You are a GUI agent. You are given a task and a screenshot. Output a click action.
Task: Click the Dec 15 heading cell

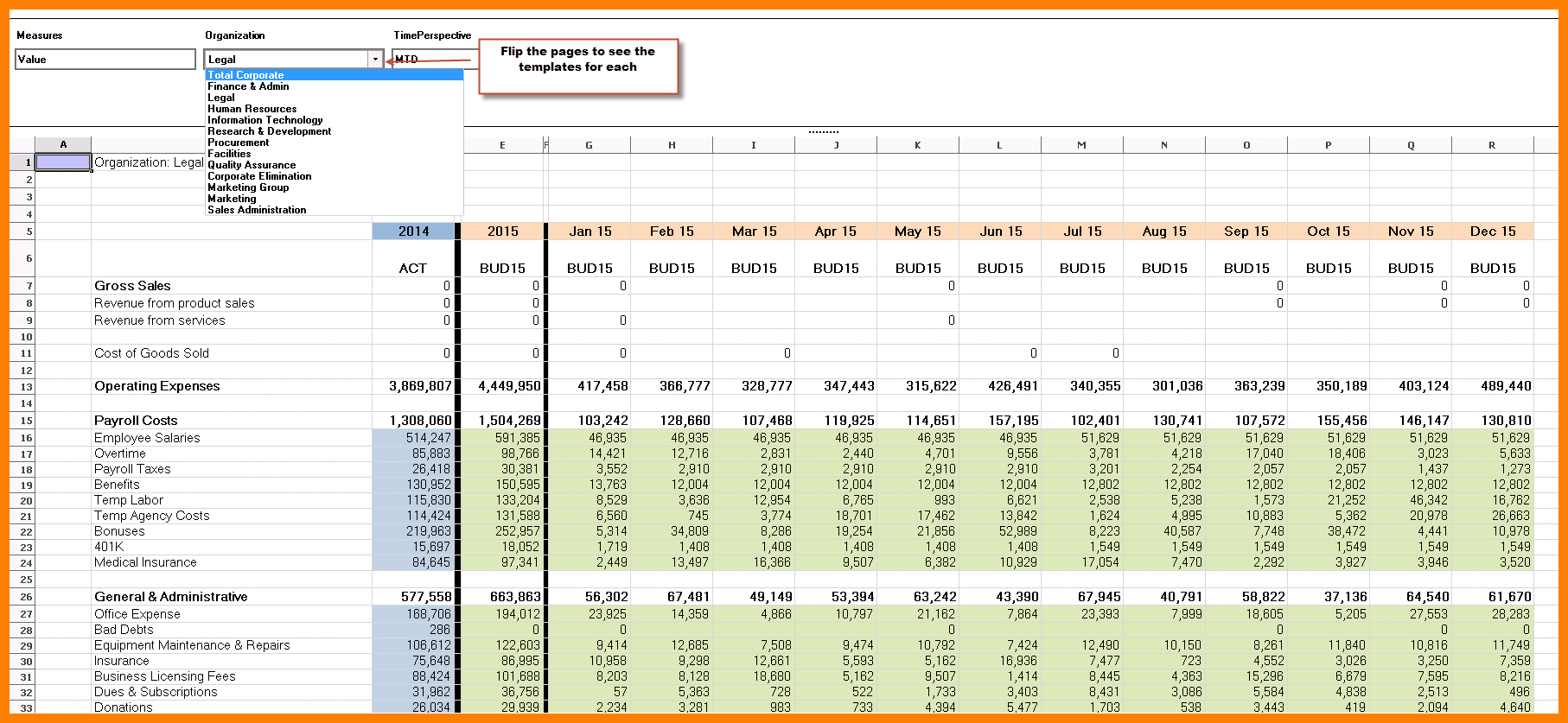coord(1493,231)
